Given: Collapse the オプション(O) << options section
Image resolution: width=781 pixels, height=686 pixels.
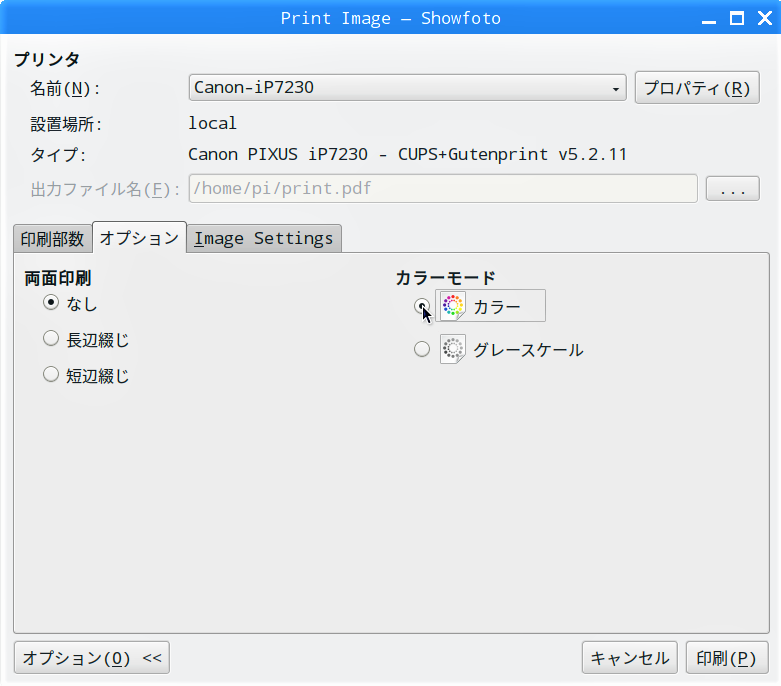Looking at the screenshot, I should pyautogui.click(x=92, y=658).
